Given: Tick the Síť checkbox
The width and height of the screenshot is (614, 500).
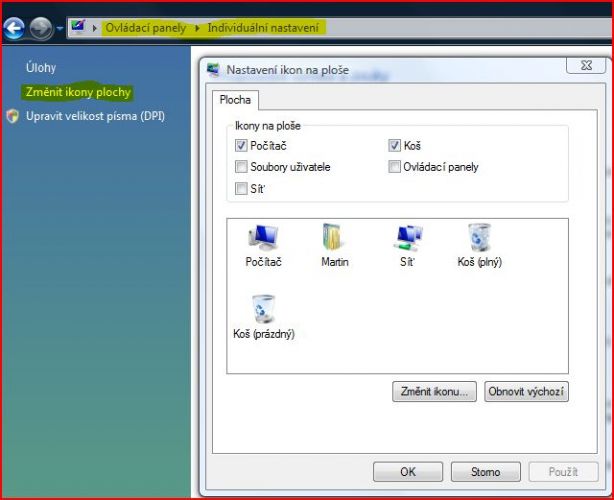Looking at the screenshot, I should pos(241,189).
